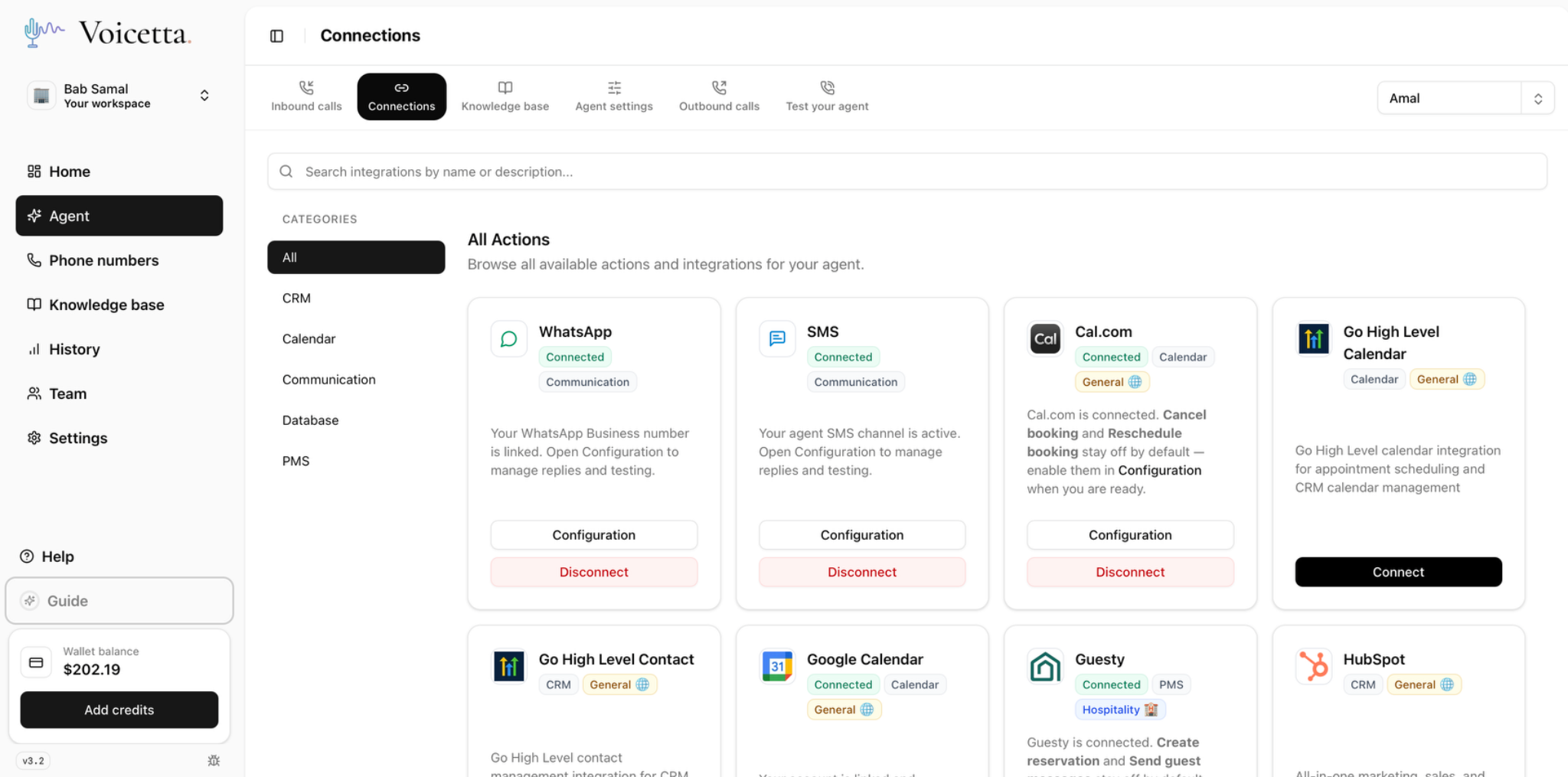Viewport: 1568px width, 777px height.
Task: Select the All category filter
Action: point(356,257)
